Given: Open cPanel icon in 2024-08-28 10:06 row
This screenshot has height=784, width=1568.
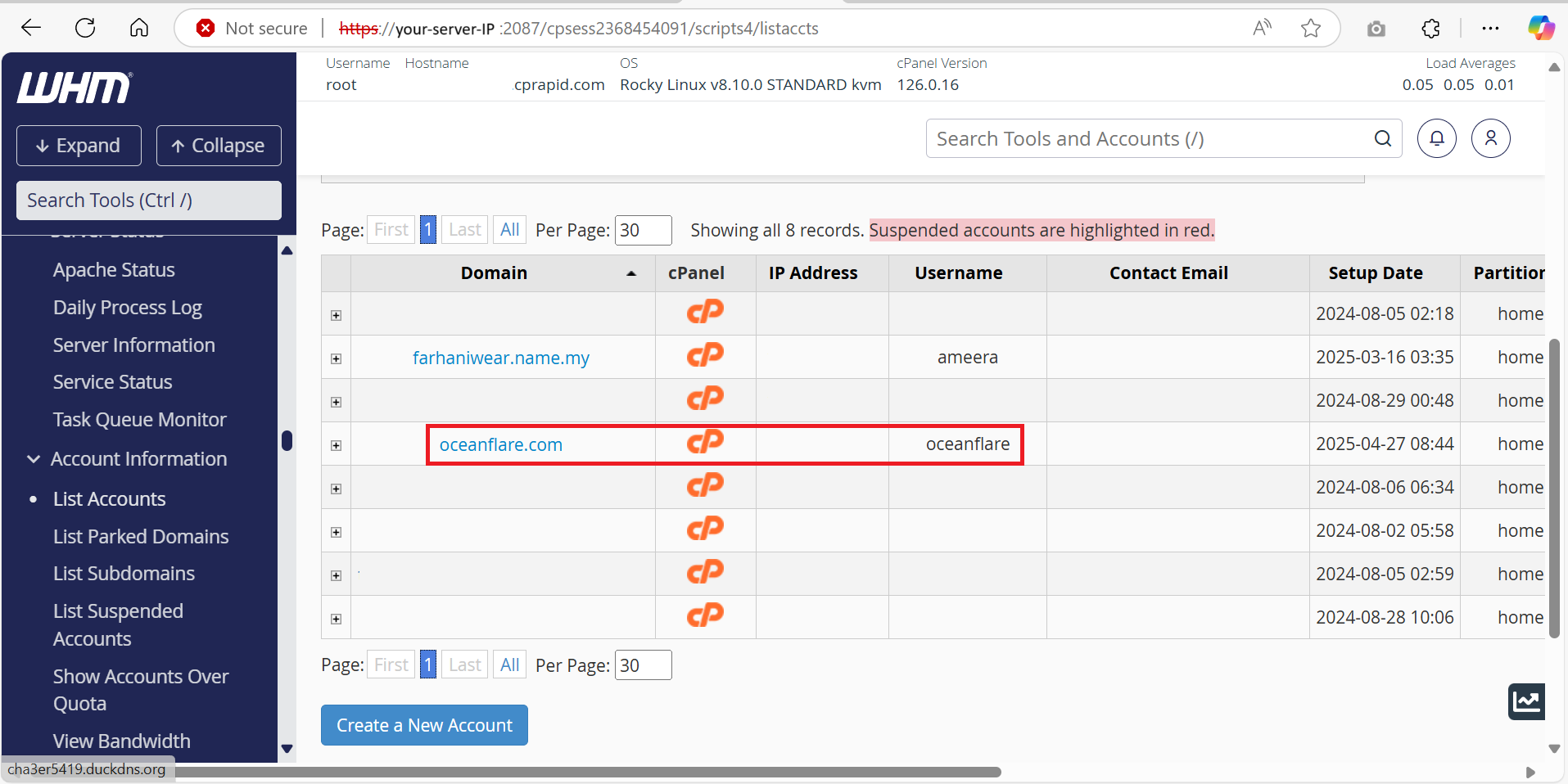Looking at the screenshot, I should (705, 615).
